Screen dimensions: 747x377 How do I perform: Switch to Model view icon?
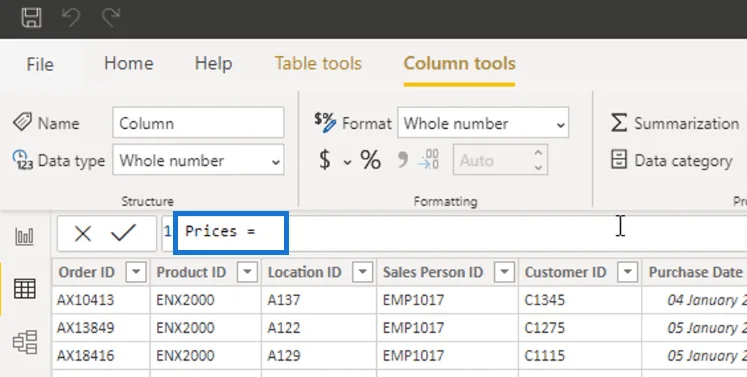pyautogui.click(x=25, y=342)
